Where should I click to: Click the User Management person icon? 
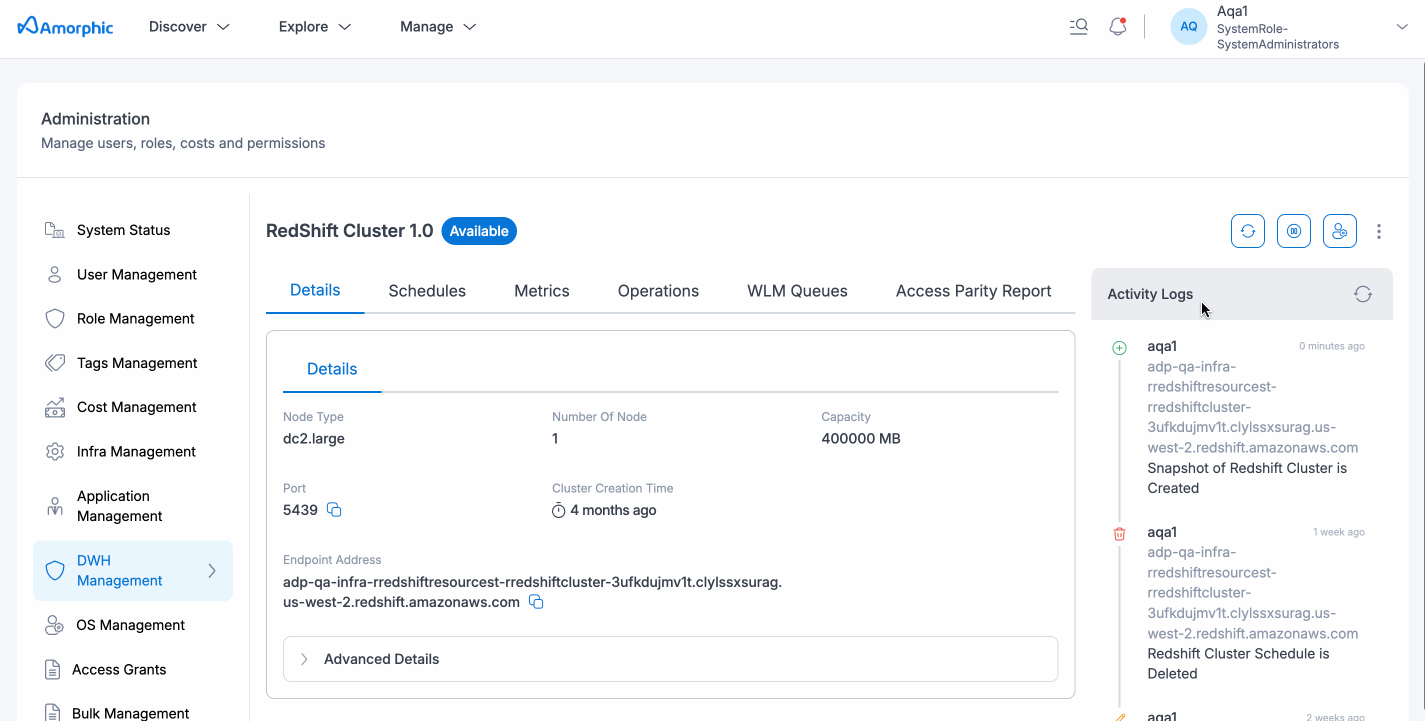point(55,274)
